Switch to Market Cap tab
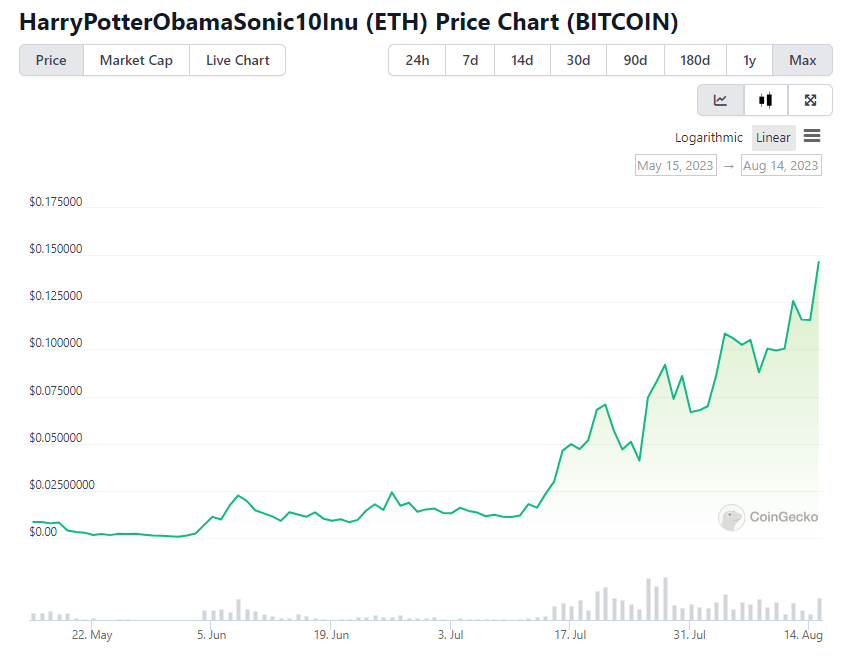The height and width of the screenshot is (667, 847). (x=136, y=60)
